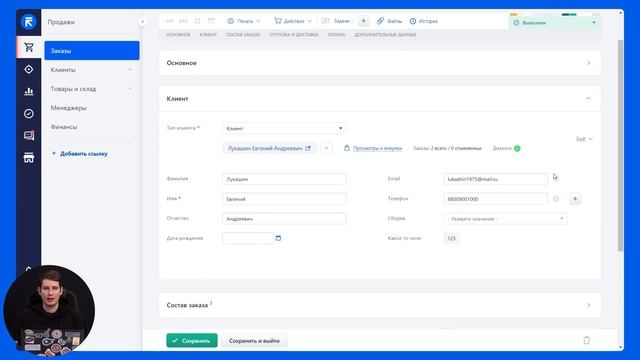Click the Отчество input field
640x360 pixels.
click(x=284, y=219)
